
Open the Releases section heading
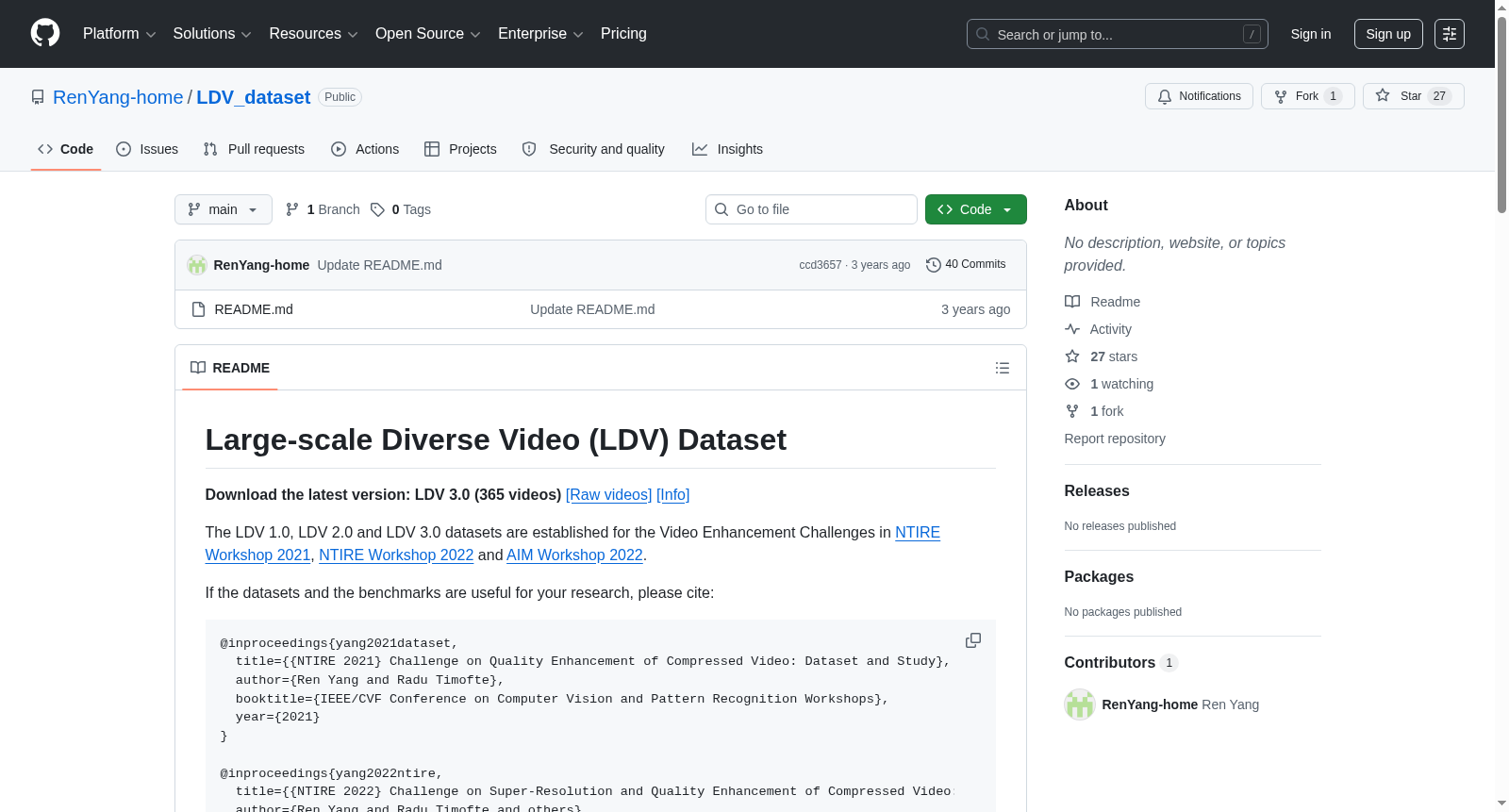(1097, 491)
